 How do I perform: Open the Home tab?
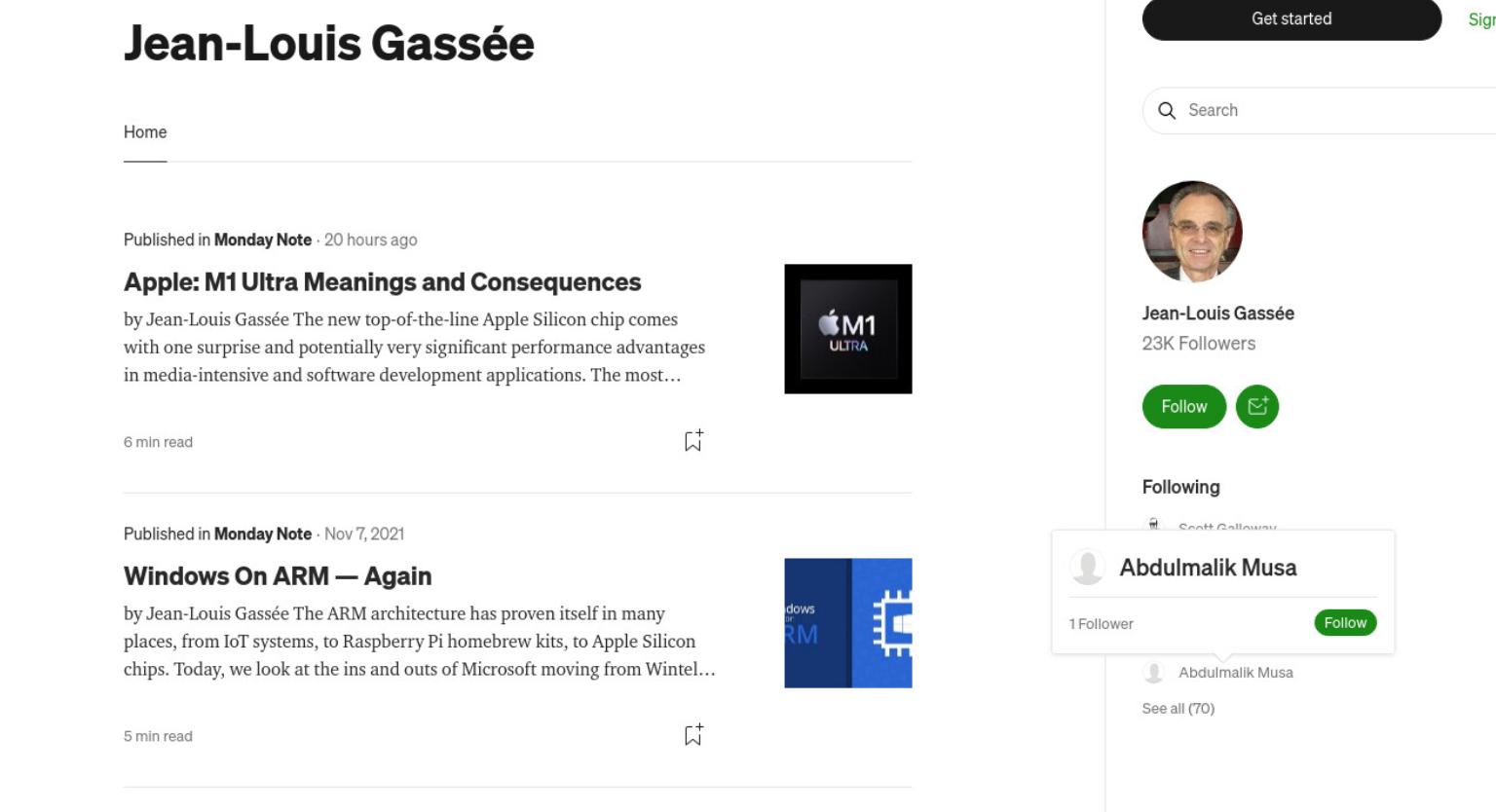click(145, 131)
